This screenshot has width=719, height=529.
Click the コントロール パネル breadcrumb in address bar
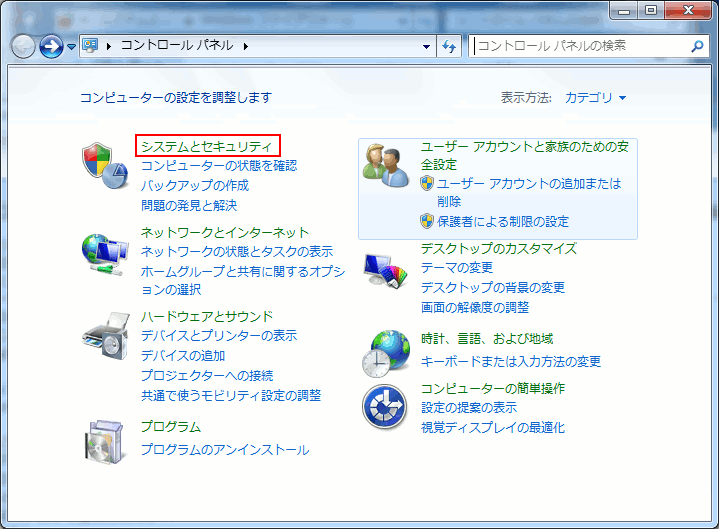point(175,46)
